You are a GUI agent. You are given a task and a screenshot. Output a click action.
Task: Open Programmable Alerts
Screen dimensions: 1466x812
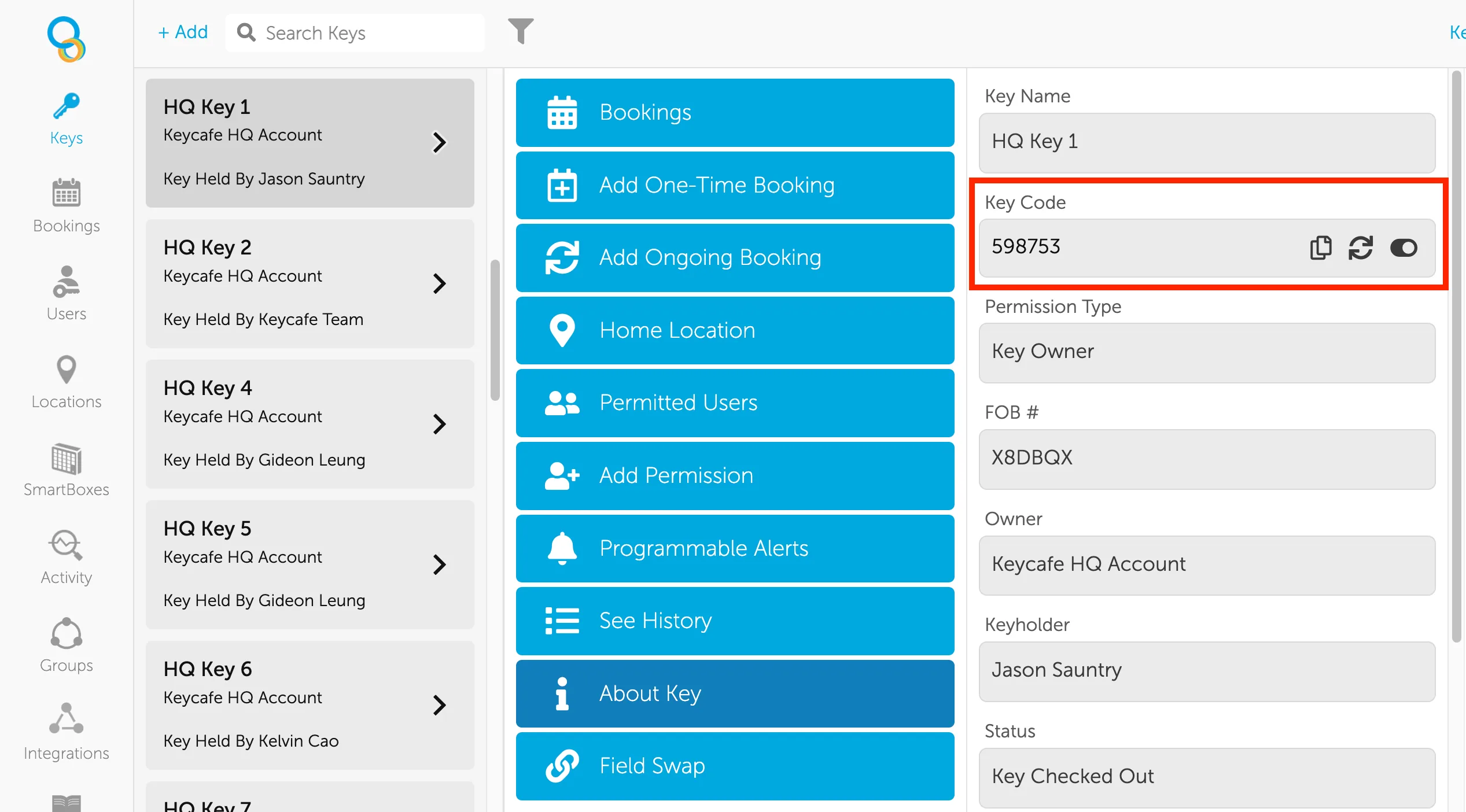(735, 548)
